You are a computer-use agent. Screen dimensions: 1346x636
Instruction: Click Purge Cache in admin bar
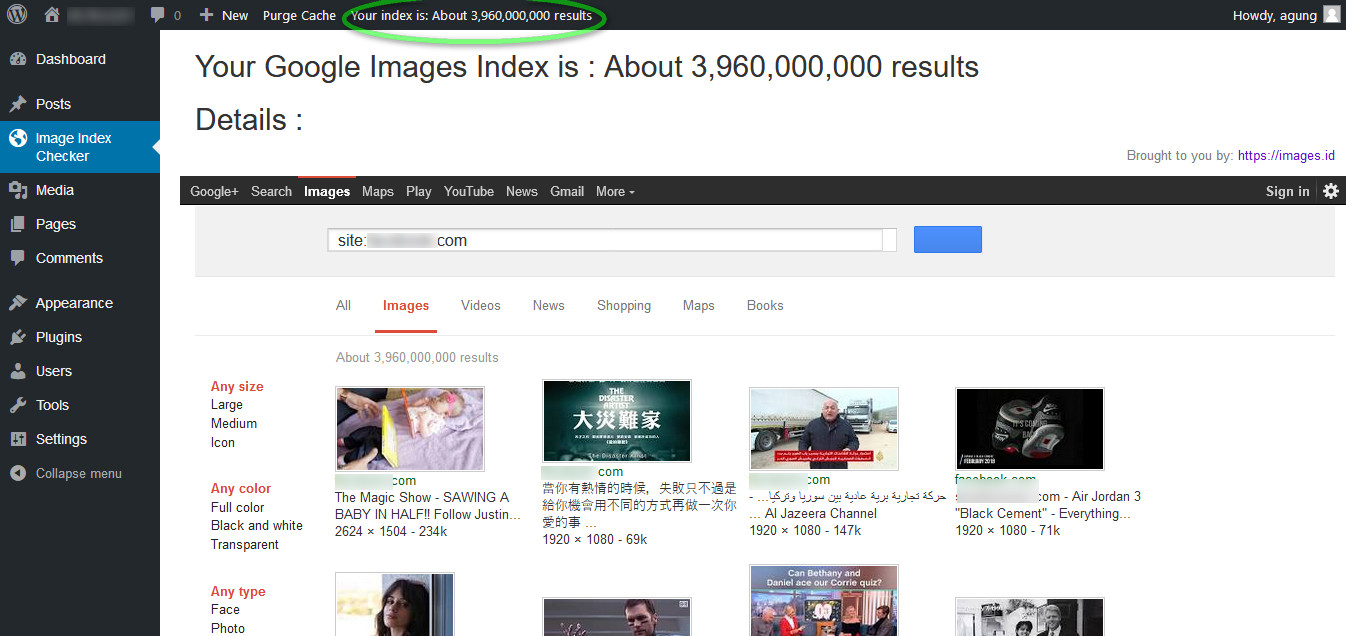pos(299,15)
